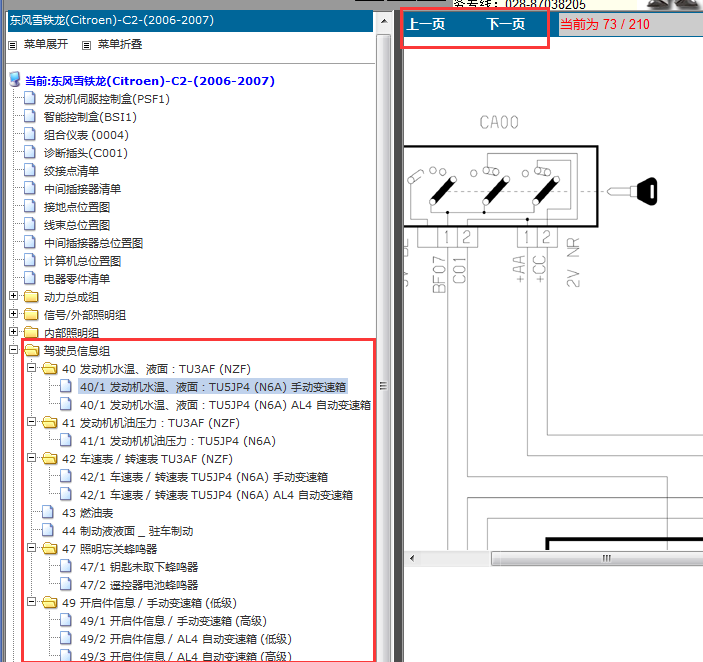
Task: Click the key symbol in the diagram
Action: [633, 191]
